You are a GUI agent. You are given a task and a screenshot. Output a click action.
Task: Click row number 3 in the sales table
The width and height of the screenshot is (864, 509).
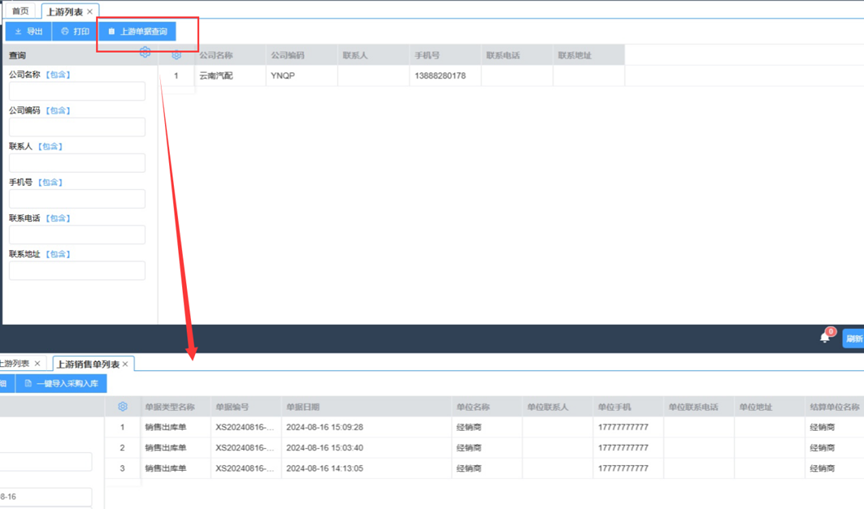(x=122, y=468)
